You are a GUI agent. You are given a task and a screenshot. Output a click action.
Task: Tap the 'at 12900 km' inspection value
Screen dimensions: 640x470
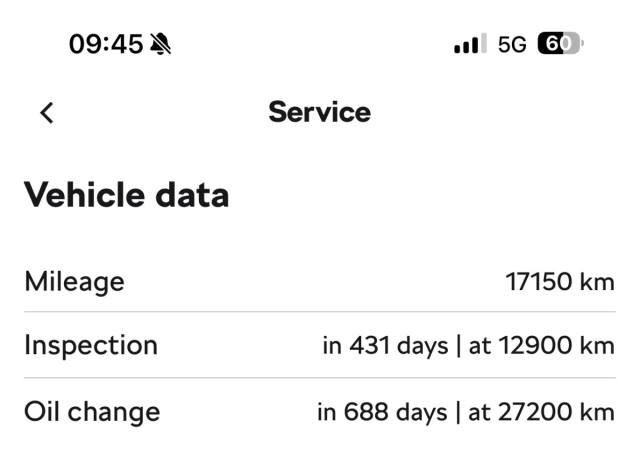point(541,346)
